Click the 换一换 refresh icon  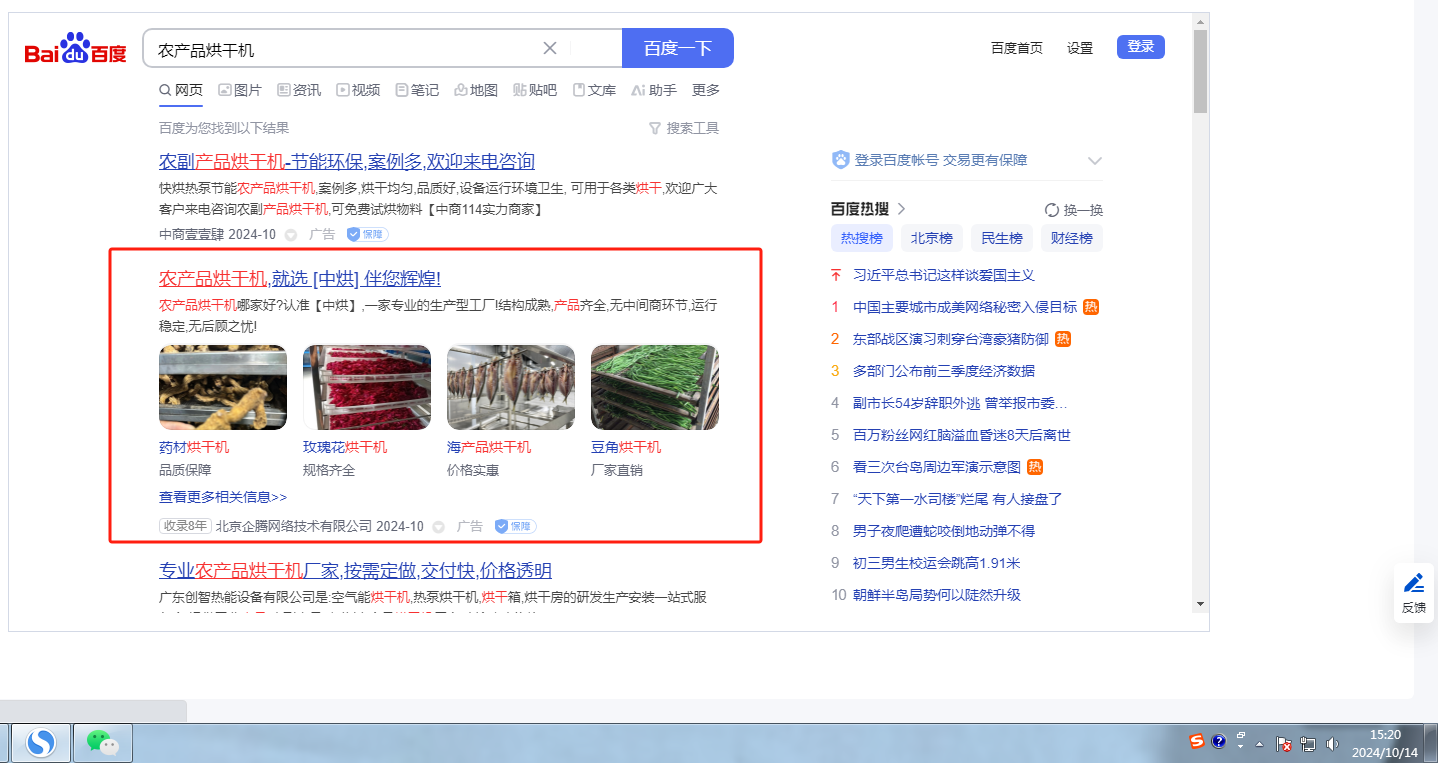(1051, 210)
